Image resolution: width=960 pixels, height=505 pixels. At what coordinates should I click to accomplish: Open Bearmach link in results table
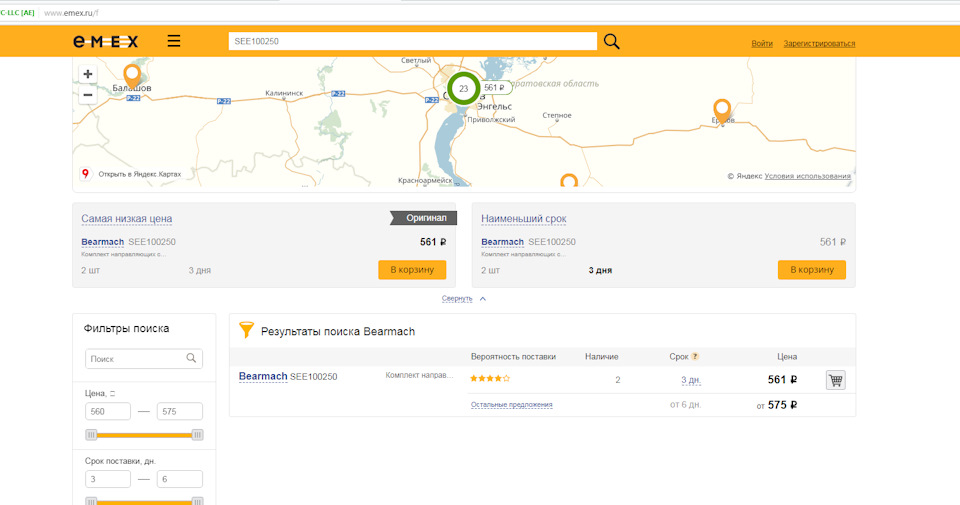[x=263, y=376]
